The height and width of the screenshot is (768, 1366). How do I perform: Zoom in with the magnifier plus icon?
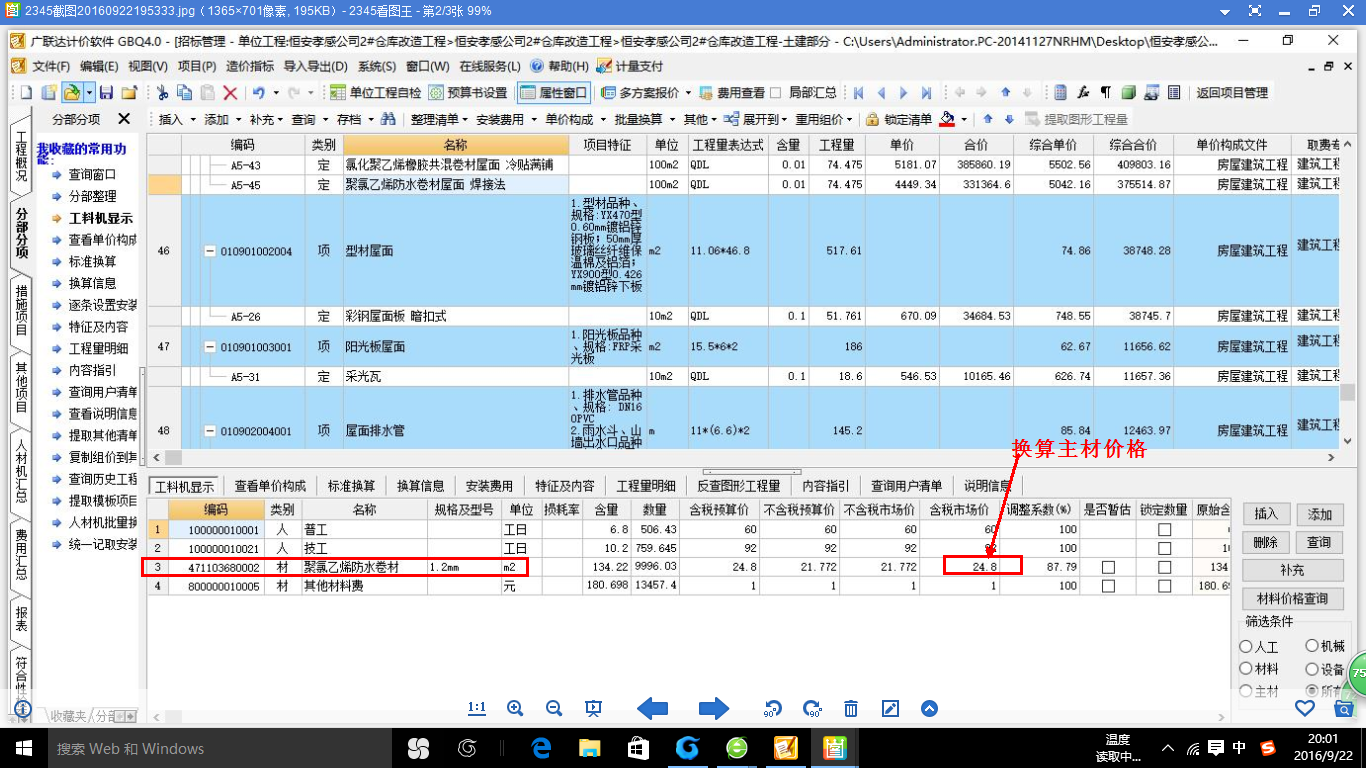point(515,708)
